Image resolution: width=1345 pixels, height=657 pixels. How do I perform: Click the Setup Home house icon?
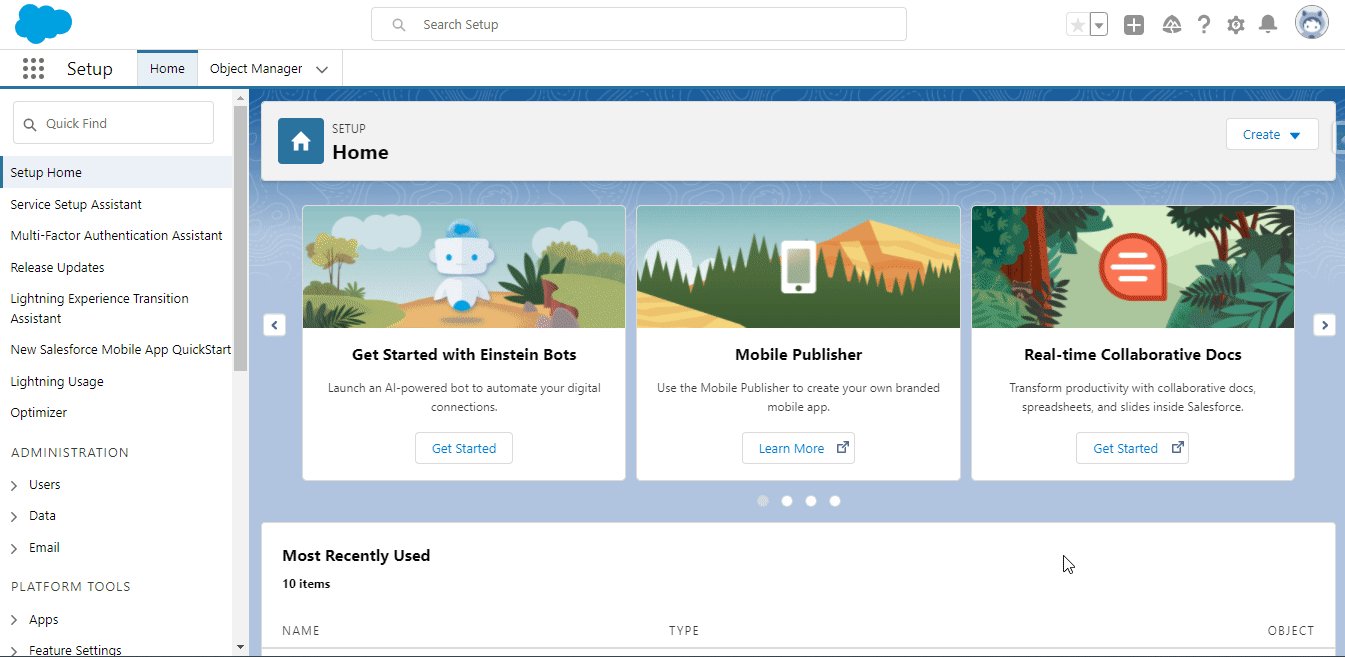301,141
